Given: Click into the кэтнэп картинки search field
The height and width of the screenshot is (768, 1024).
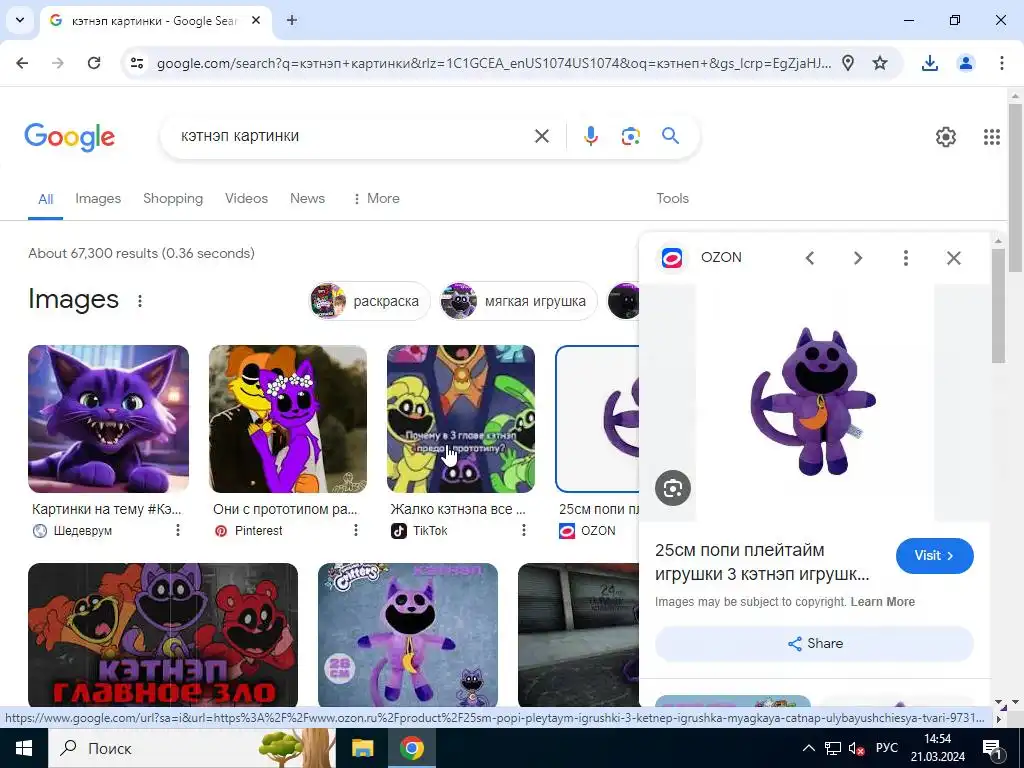Looking at the screenshot, I should (x=353, y=136).
